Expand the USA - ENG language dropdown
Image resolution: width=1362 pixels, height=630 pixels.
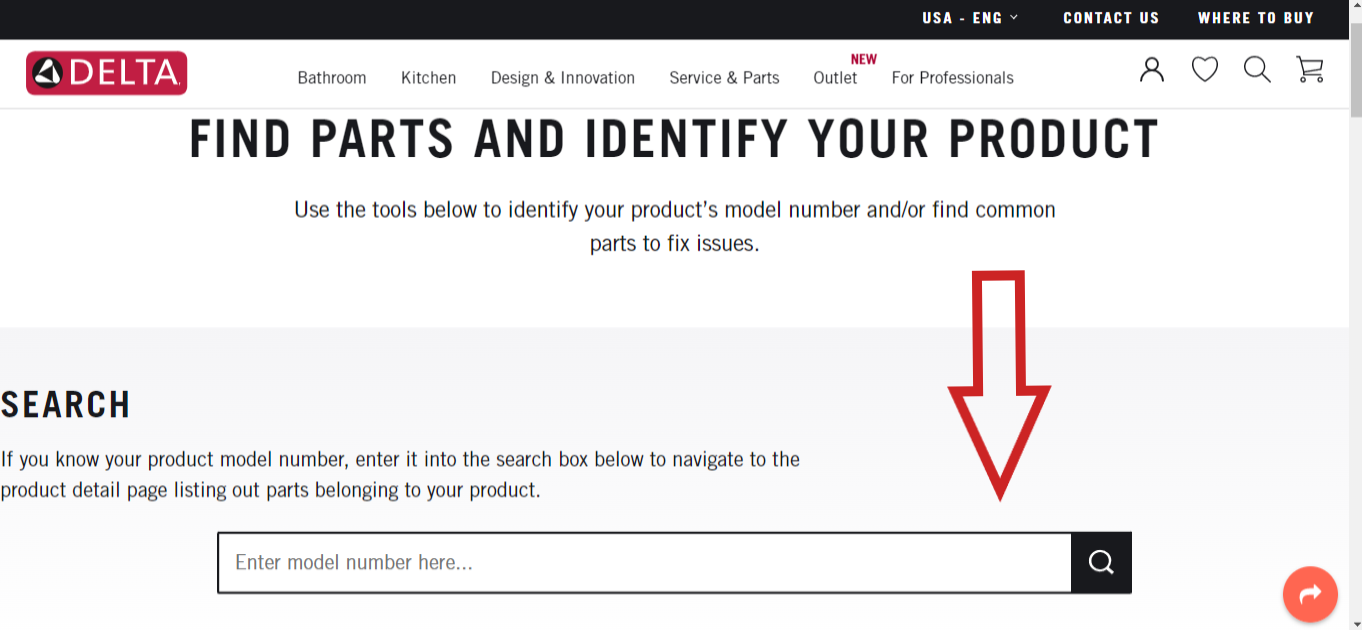click(968, 17)
